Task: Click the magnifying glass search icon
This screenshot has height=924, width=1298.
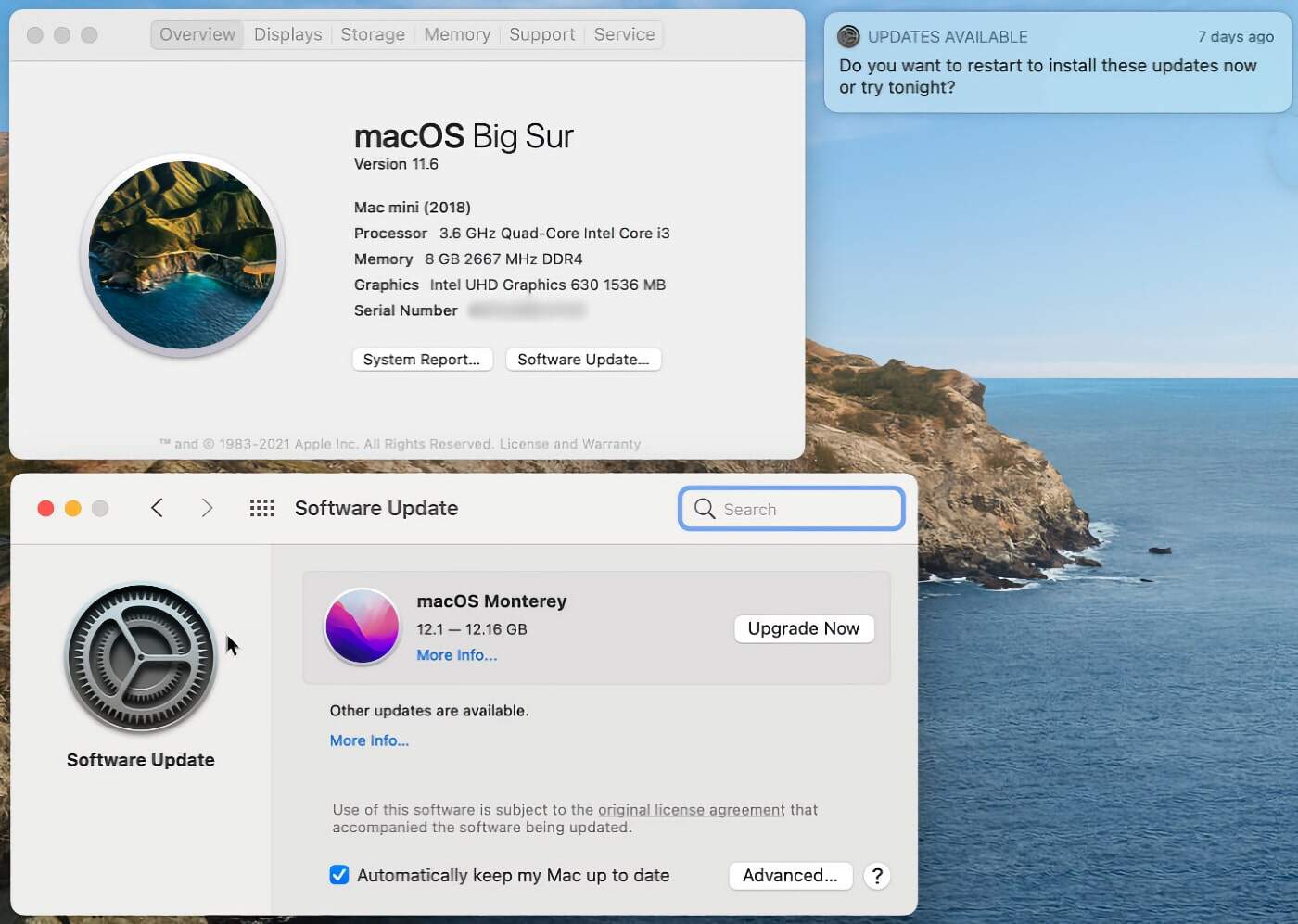Action: (x=705, y=509)
